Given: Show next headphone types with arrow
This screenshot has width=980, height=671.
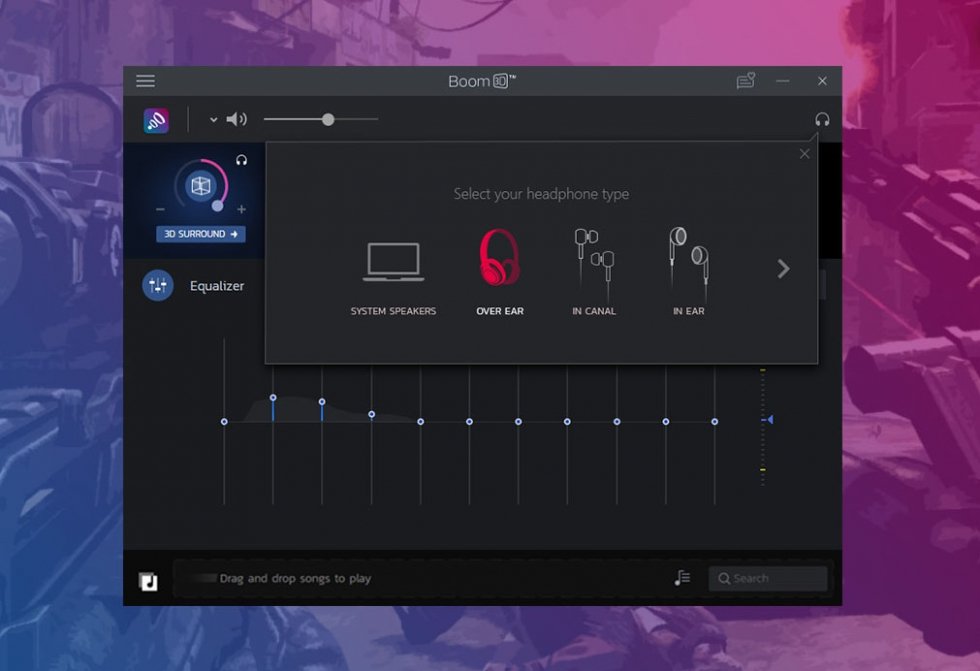Looking at the screenshot, I should [783, 269].
